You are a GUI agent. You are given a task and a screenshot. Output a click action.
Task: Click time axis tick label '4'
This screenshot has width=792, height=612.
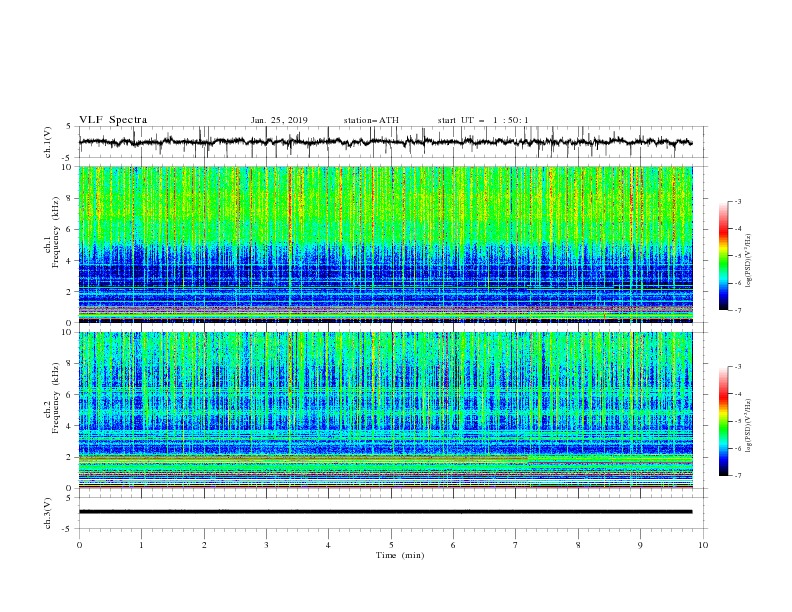tap(328, 545)
